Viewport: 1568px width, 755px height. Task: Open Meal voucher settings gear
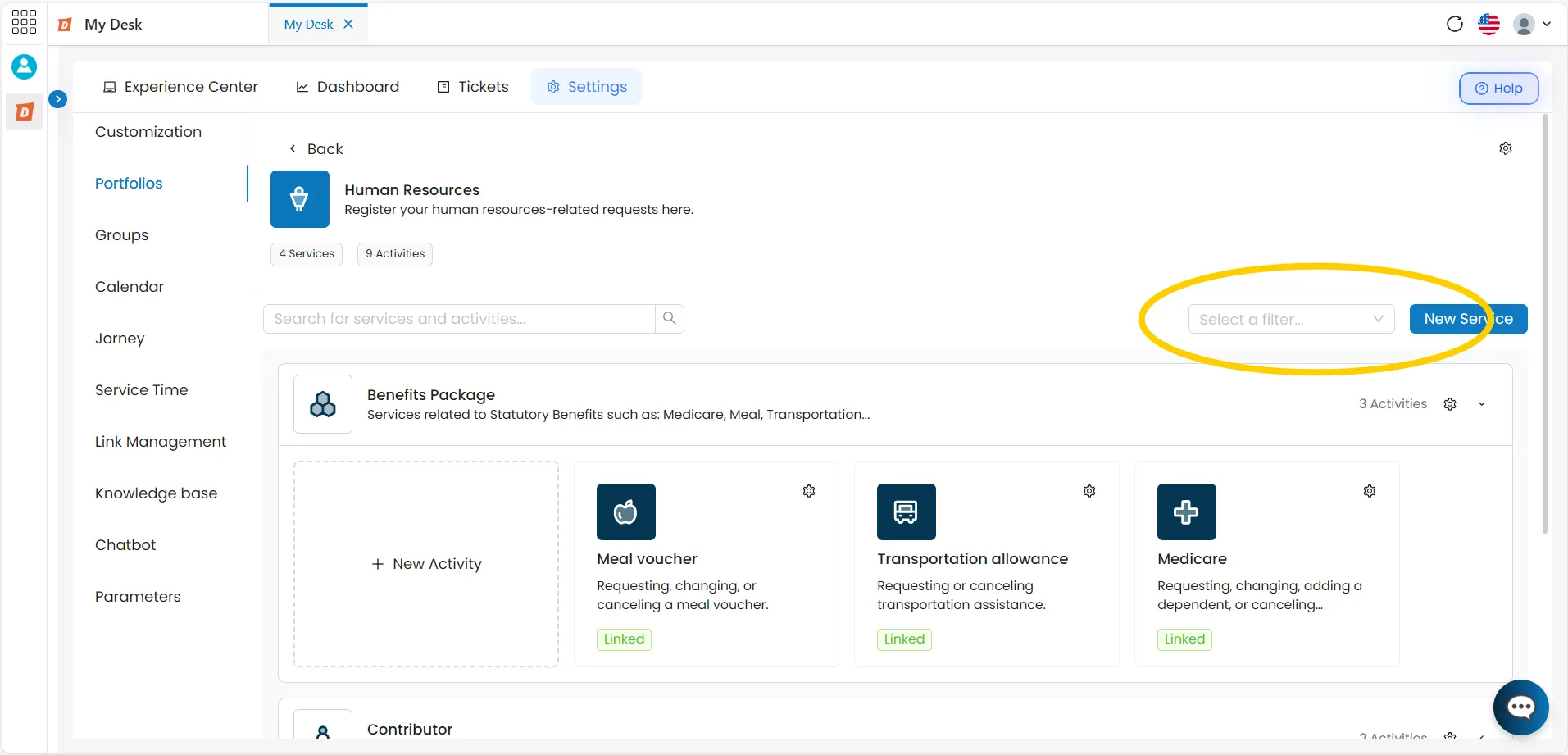pyautogui.click(x=809, y=491)
